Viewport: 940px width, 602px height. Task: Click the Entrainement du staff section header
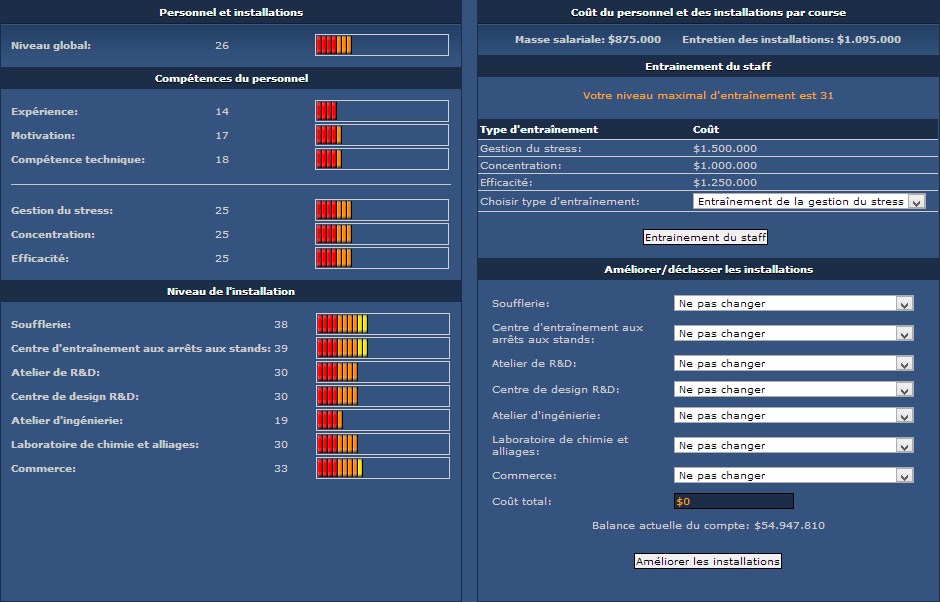(x=708, y=67)
